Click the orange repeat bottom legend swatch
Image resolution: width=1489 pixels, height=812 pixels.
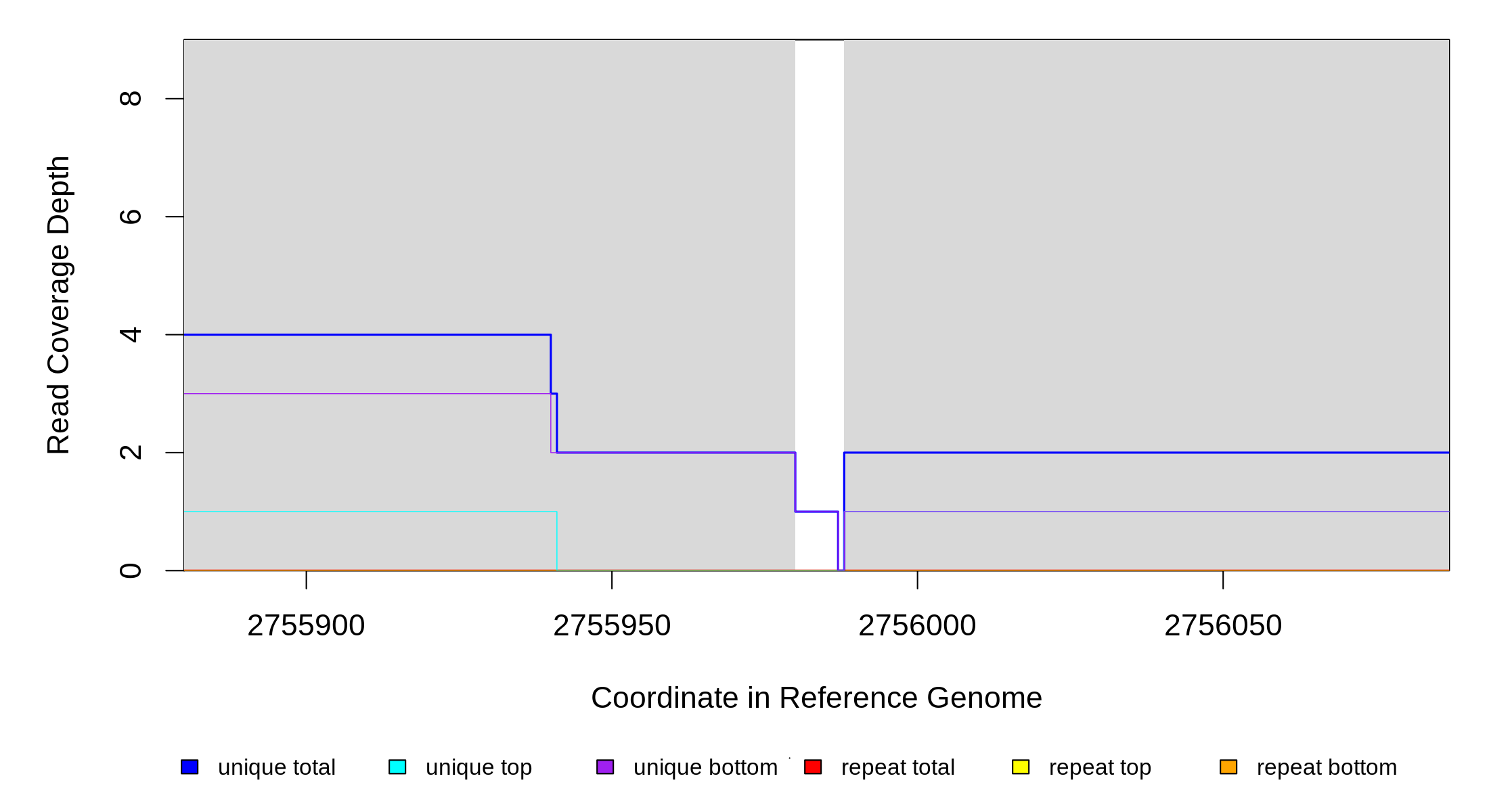[x=1228, y=767]
